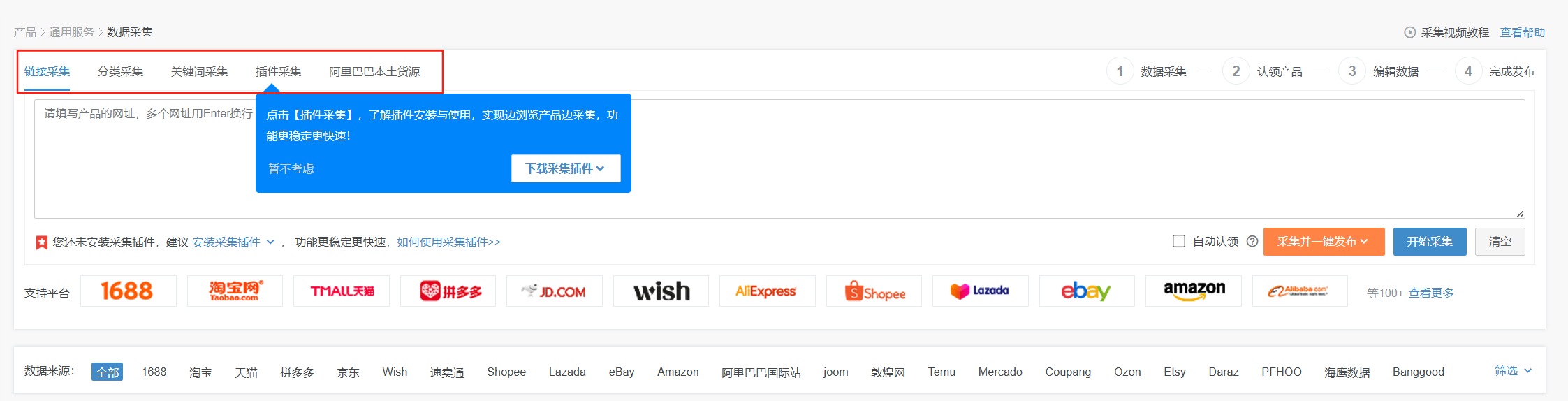Filter data source by 1688
This screenshot has width=1568, height=401.
(x=154, y=372)
